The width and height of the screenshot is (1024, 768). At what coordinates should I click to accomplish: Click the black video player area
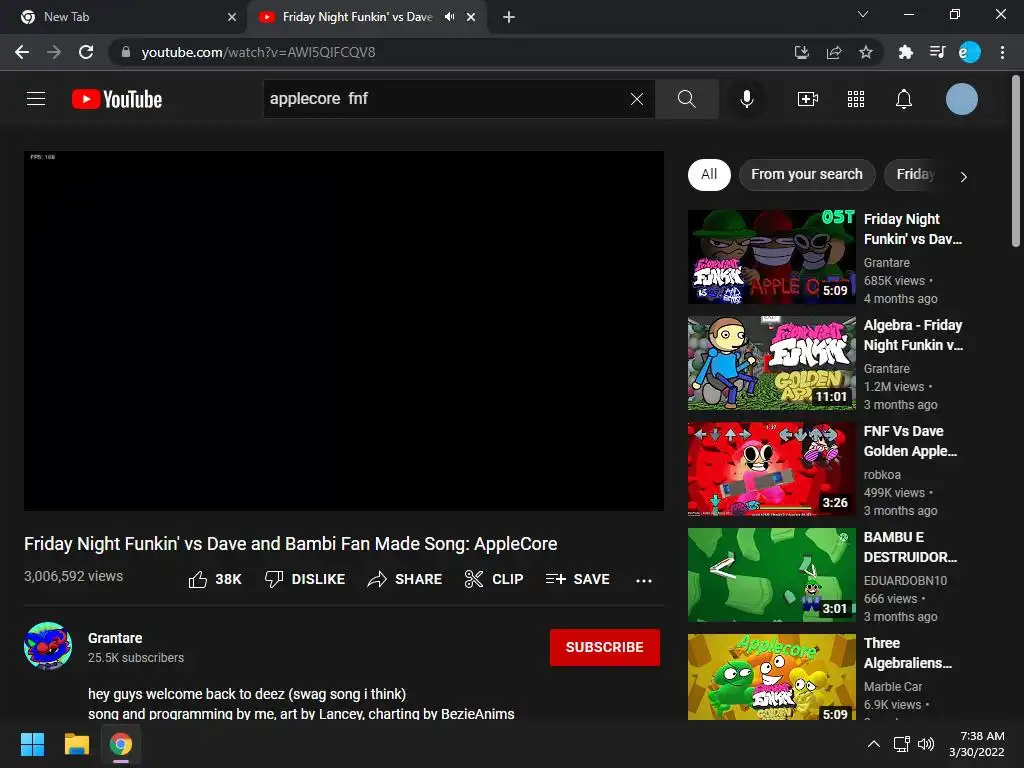coord(344,331)
